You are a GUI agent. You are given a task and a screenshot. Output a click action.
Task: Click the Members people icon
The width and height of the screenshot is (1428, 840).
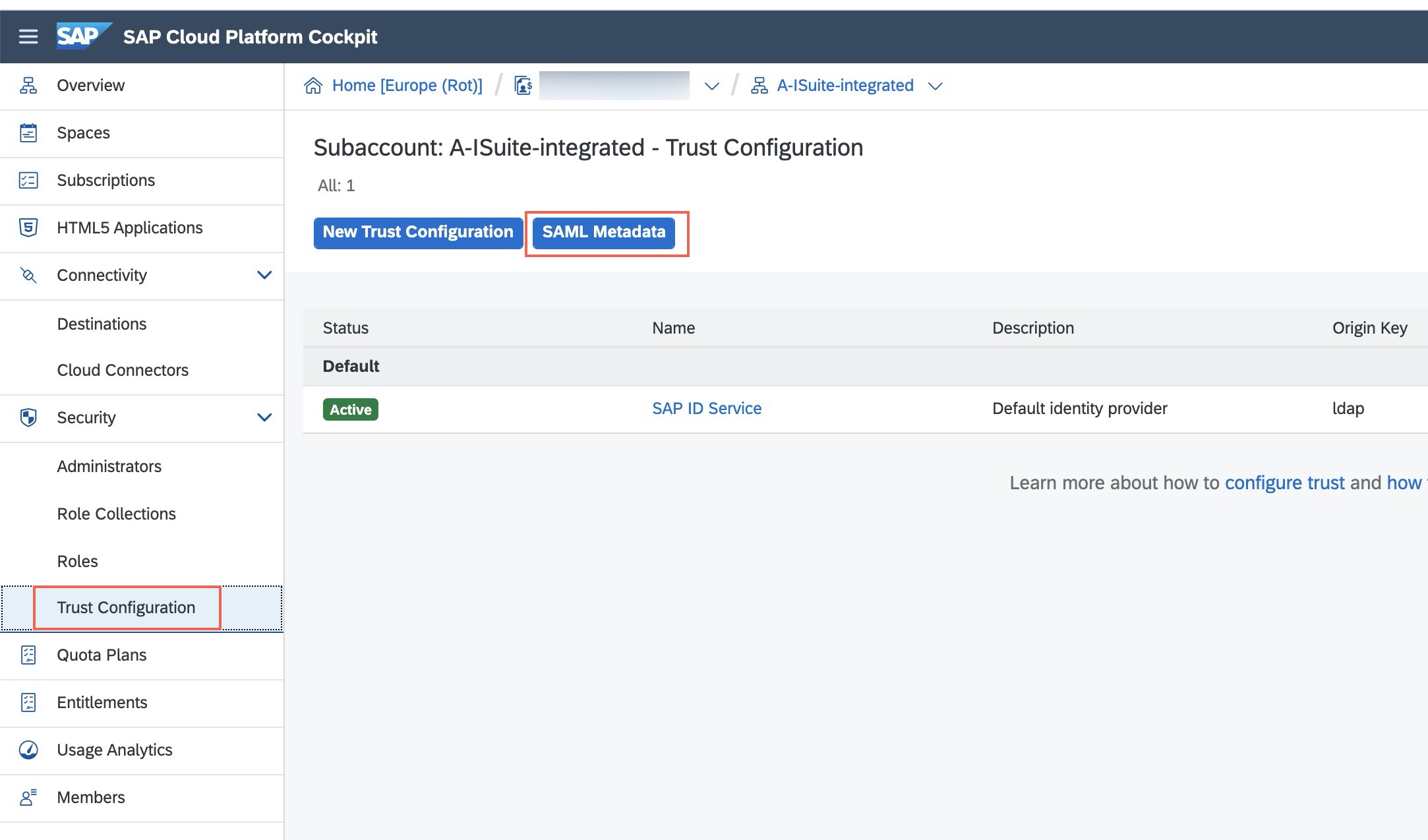[x=28, y=798]
